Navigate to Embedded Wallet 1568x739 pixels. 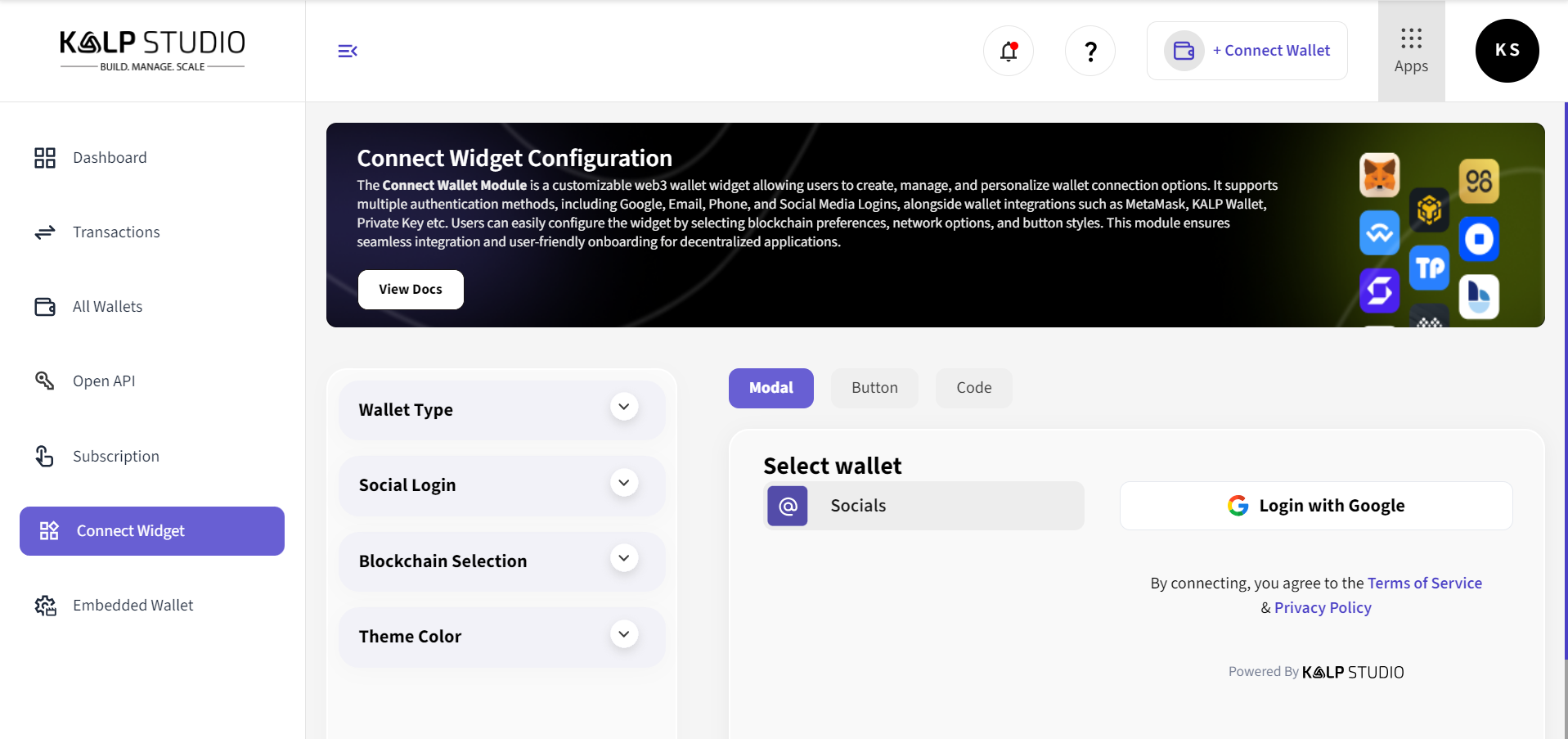(x=133, y=606)
